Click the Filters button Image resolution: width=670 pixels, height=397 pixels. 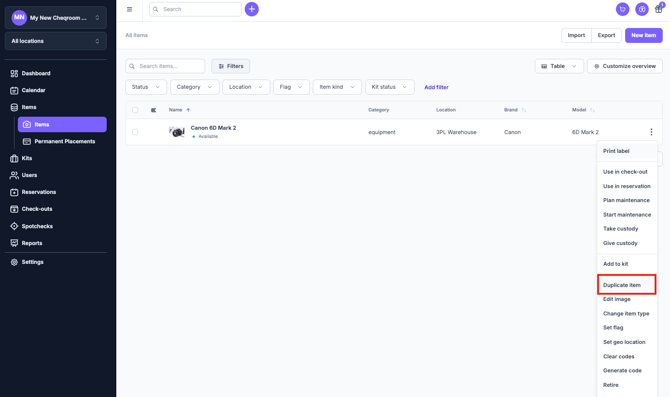(231, 66)
